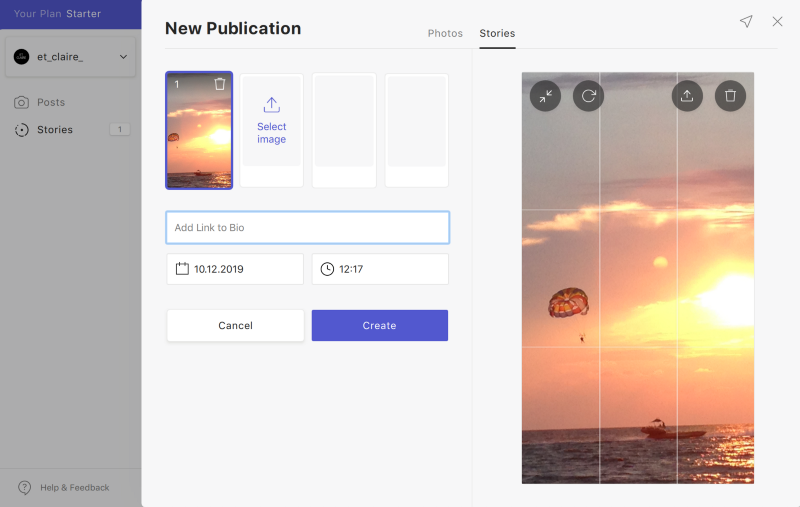Viewport: 800px width, 507px height.
Task: Click the upload icon on the preview image
Action: (x=687, y=96)
